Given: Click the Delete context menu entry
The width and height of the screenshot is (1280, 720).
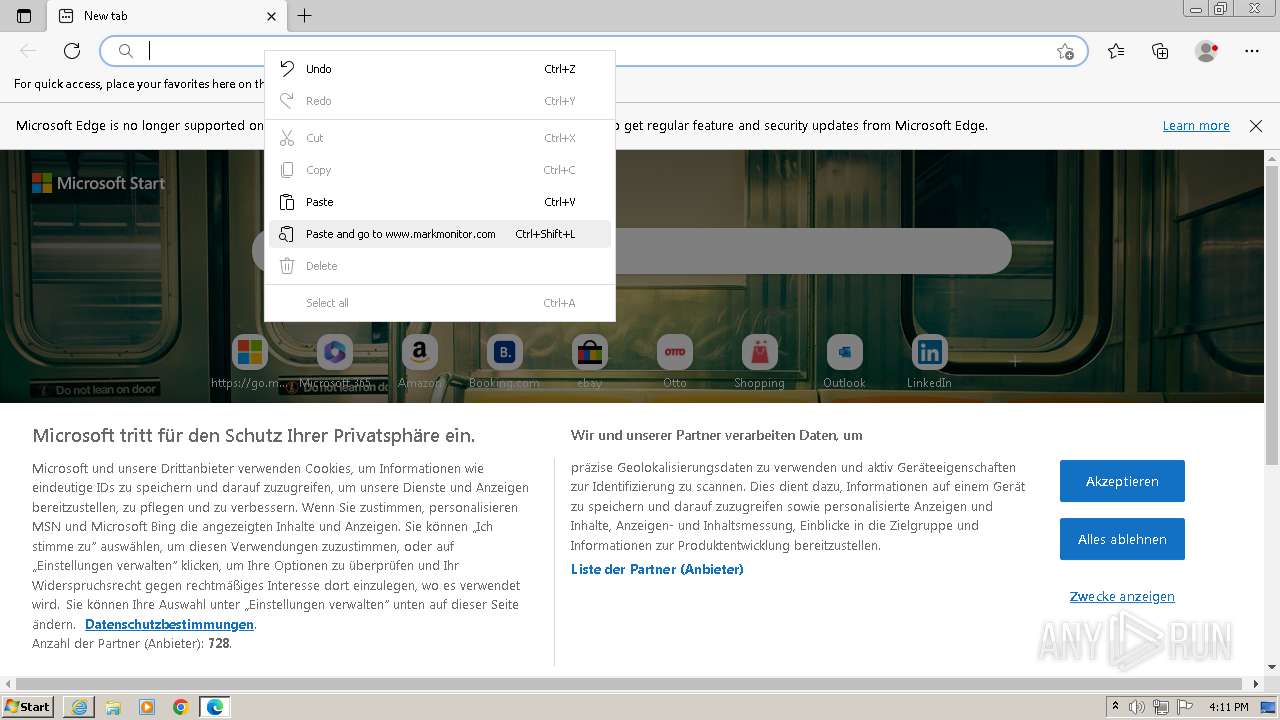Looking at the screenshot, I should pos(440,266).
